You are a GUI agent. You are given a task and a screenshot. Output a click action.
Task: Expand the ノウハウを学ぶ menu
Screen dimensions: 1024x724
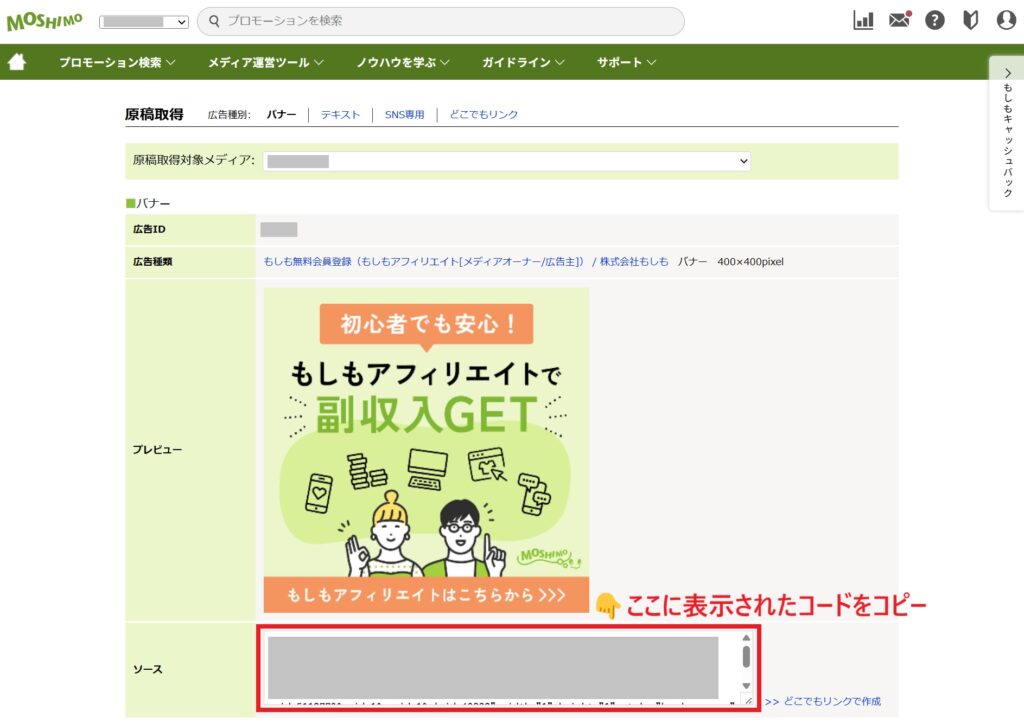402,62
